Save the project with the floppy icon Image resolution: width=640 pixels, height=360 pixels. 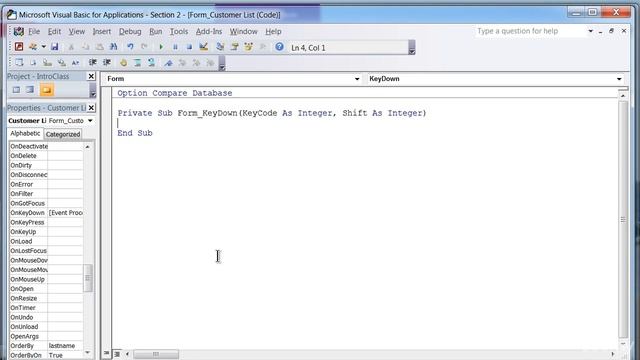(x=54, y=47)
